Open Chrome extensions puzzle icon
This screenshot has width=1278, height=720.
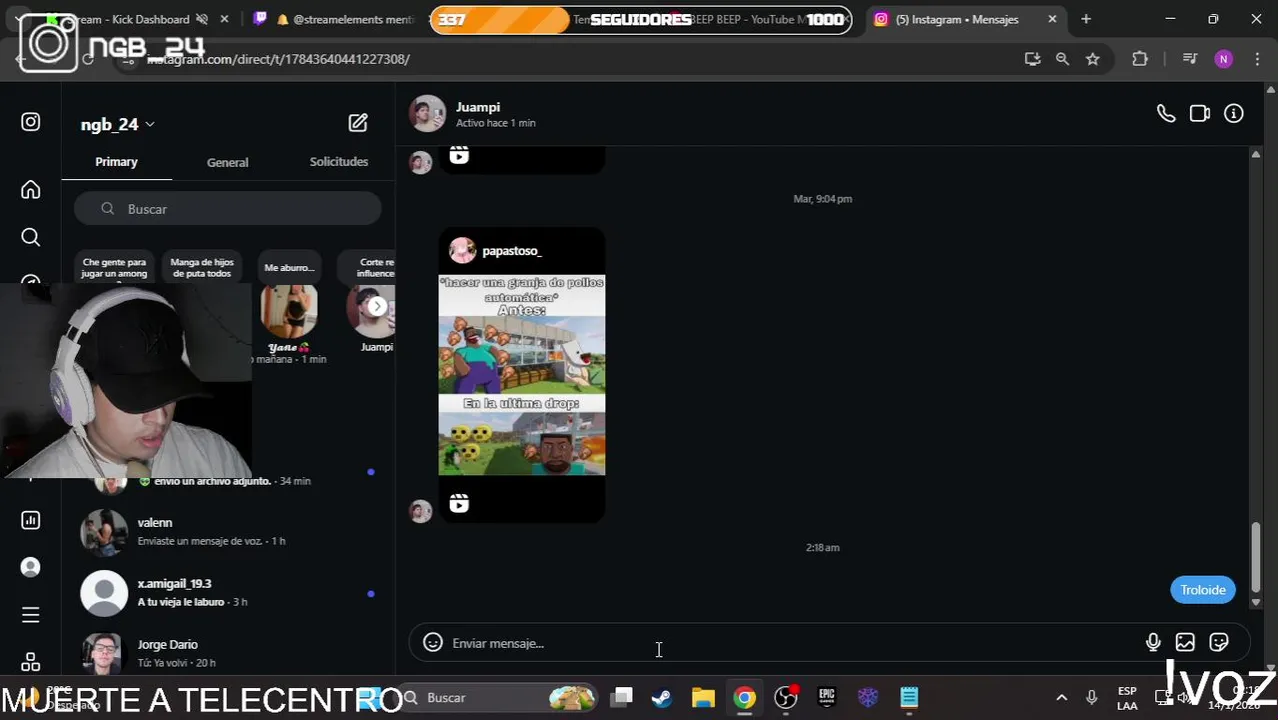[1140, 59]
